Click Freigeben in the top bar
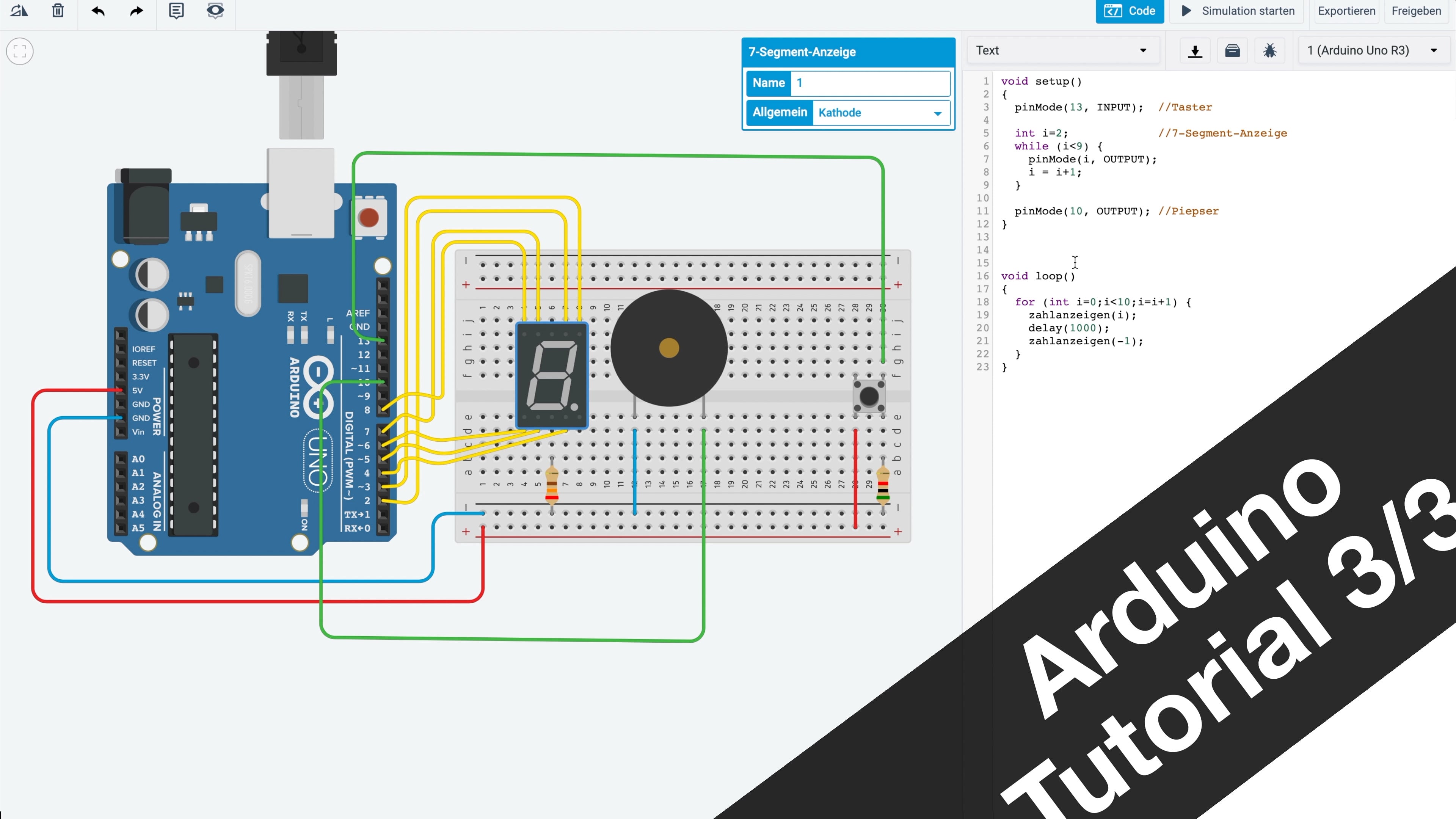 coord(1416,11)
